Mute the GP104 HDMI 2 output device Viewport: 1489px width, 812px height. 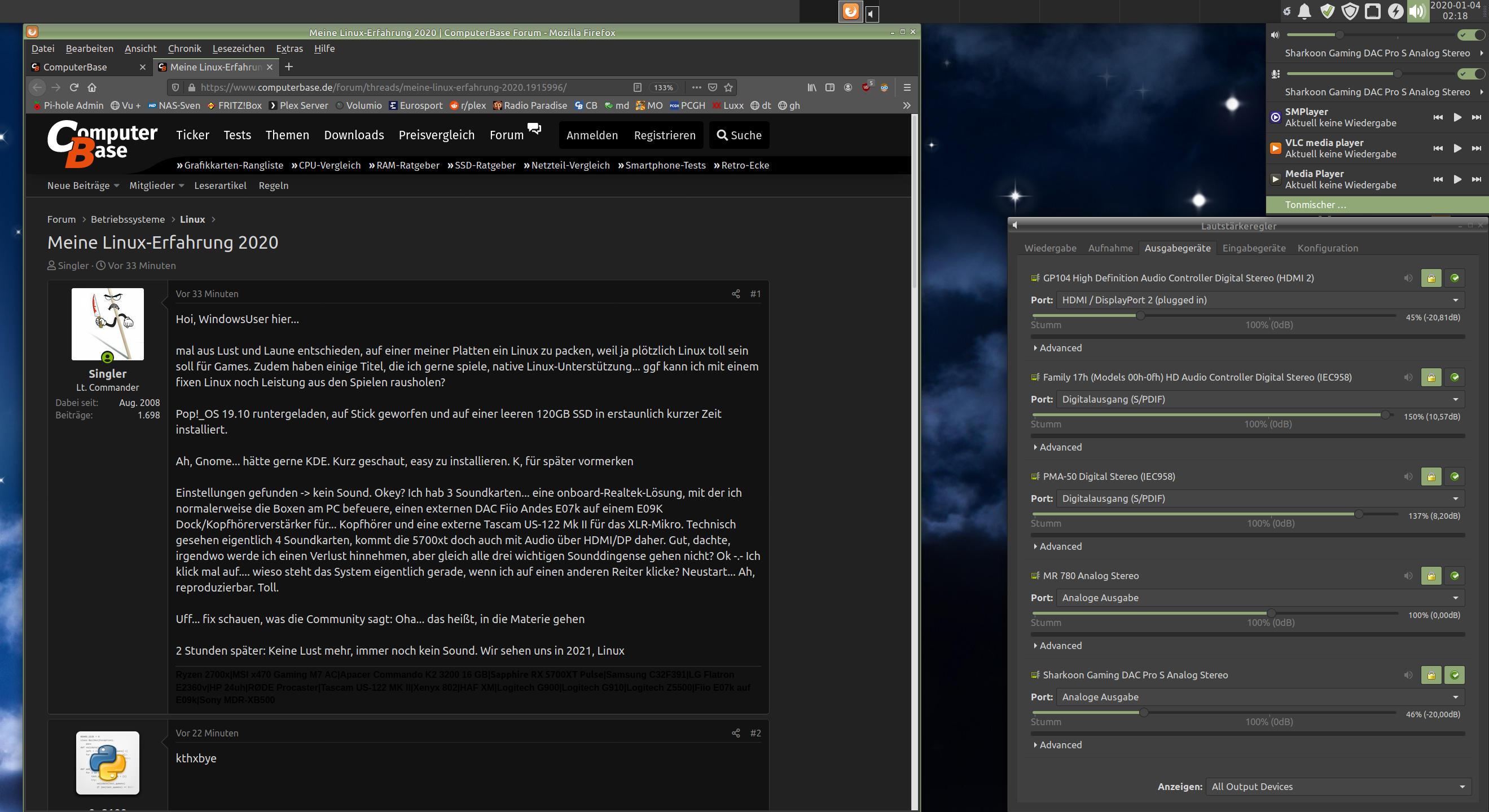click(1408, 278)
